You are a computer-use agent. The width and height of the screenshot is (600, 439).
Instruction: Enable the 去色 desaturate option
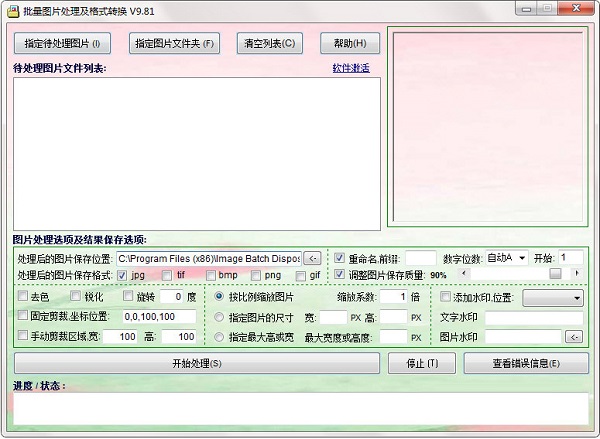pyautogui.click(x=23, y=296)
